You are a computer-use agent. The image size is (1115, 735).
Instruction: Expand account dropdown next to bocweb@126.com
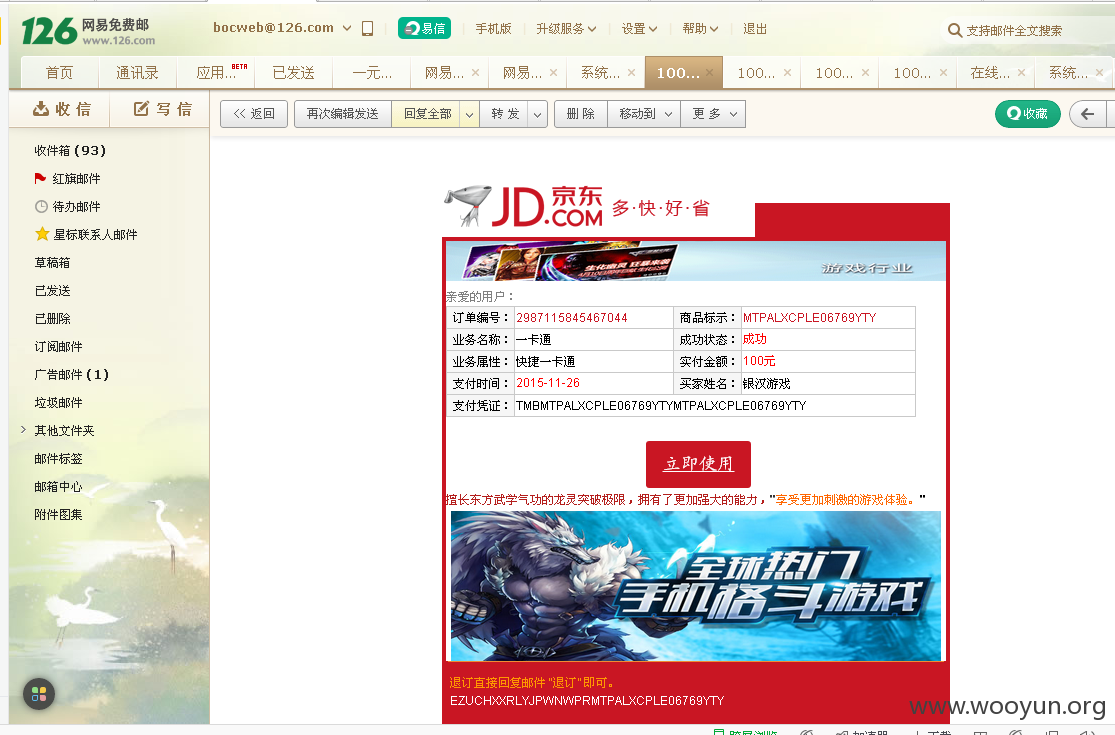(347, 28)
